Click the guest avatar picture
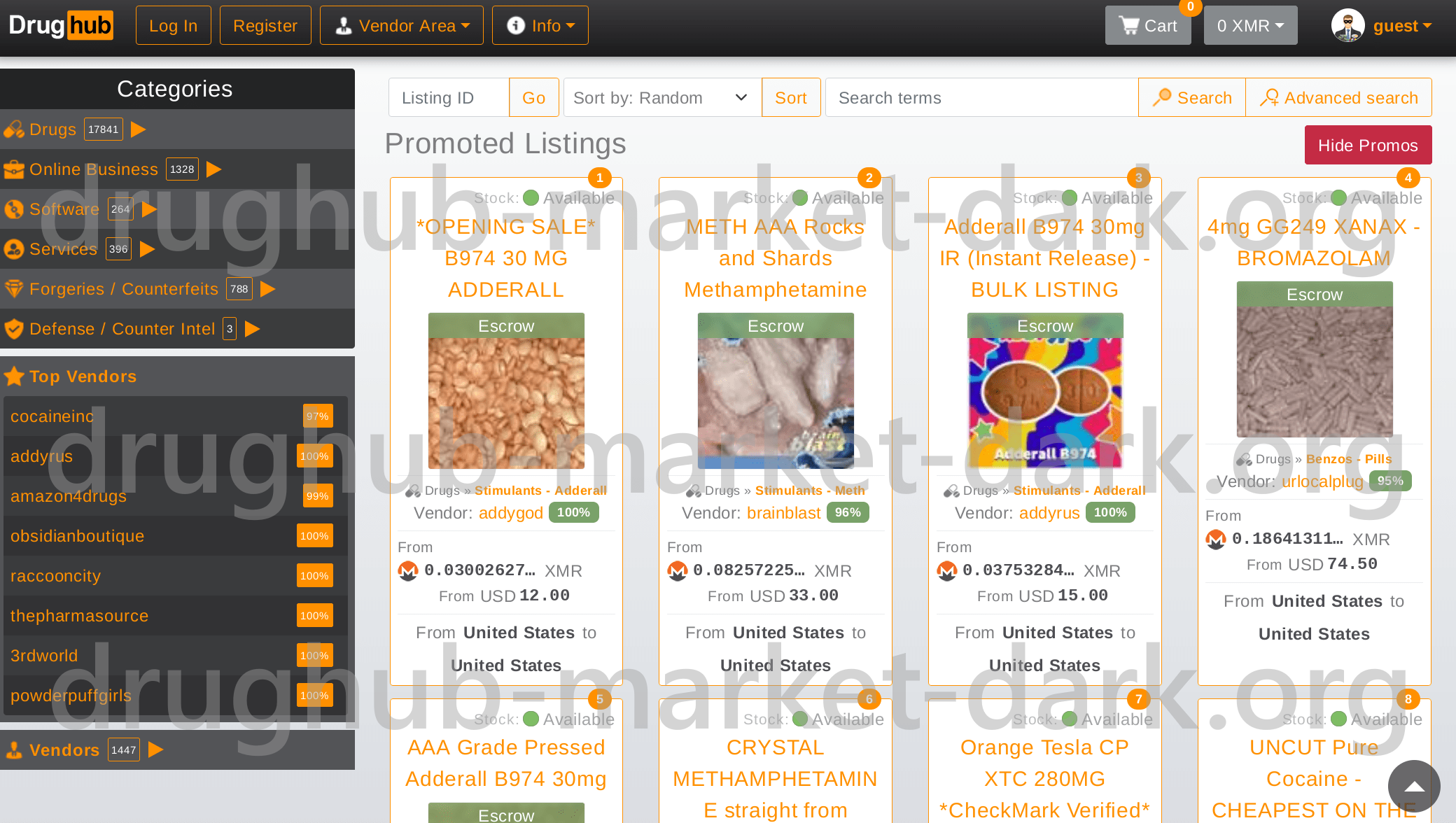 (1347, 26)
